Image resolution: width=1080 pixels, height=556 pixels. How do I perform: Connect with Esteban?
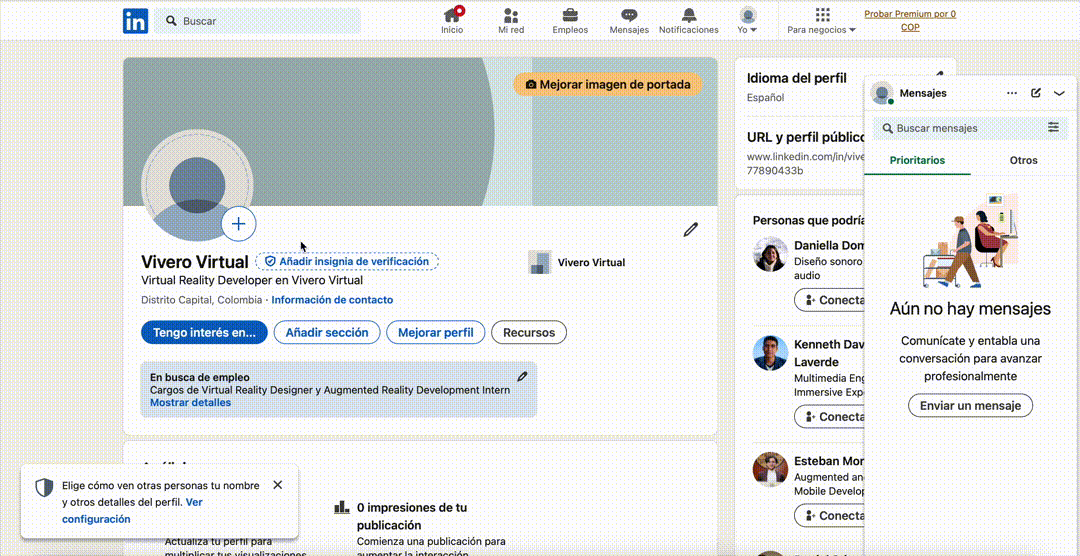pos(829,515)
